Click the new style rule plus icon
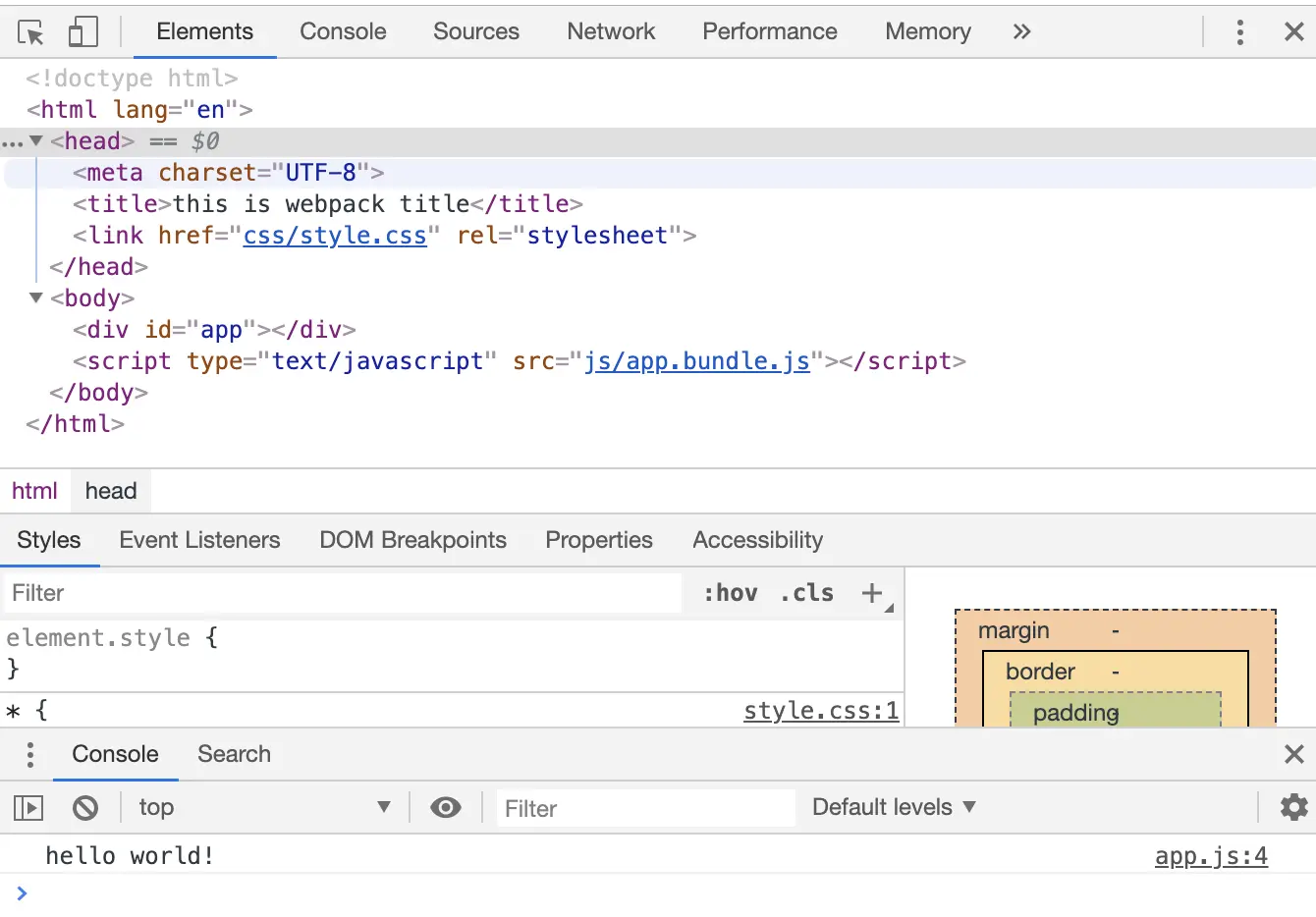 [x=871, y=593]
